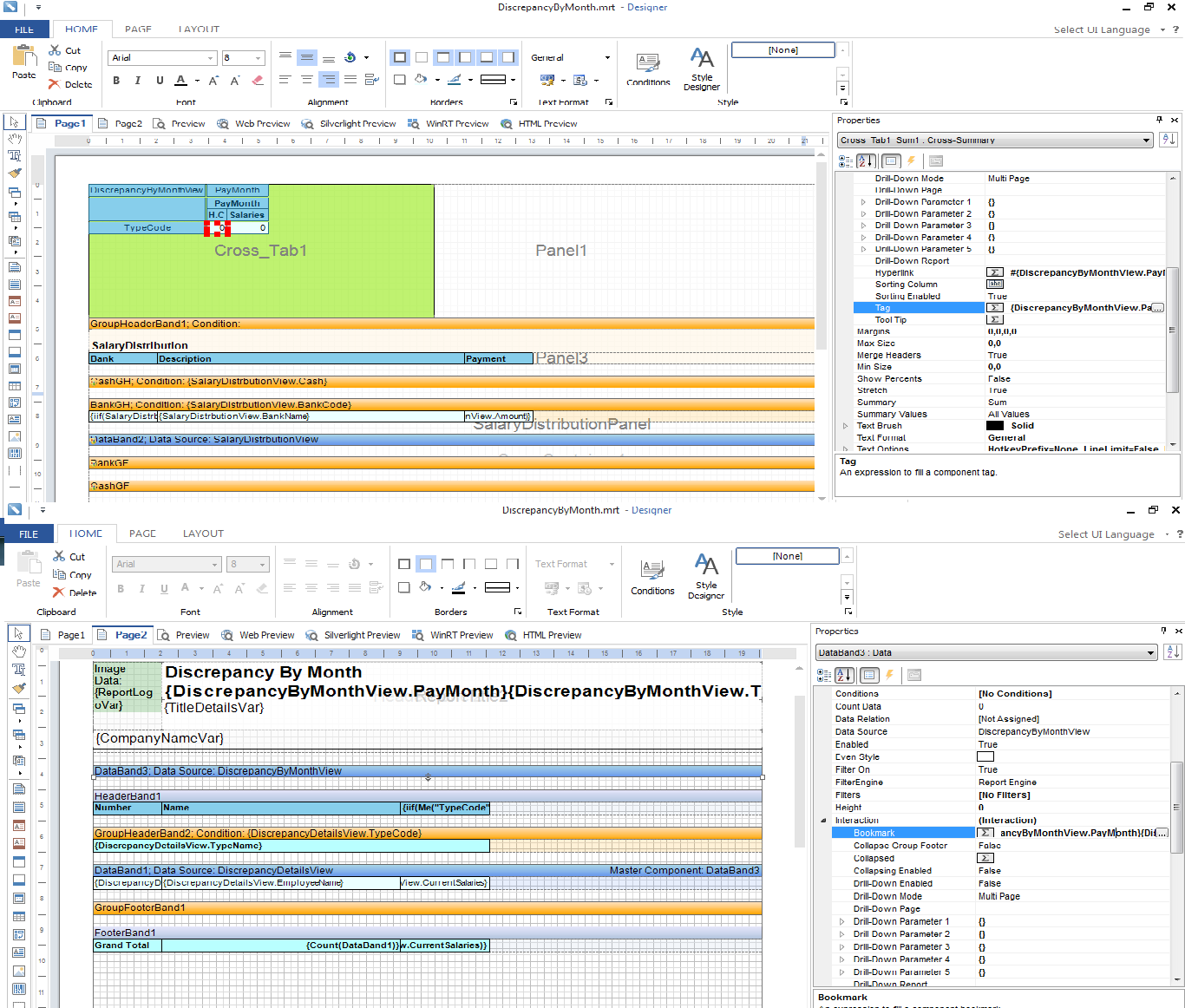The image size is (1185, 1008).
Task: Collapse the Interaction group in lower Properties
Action: 823,821
